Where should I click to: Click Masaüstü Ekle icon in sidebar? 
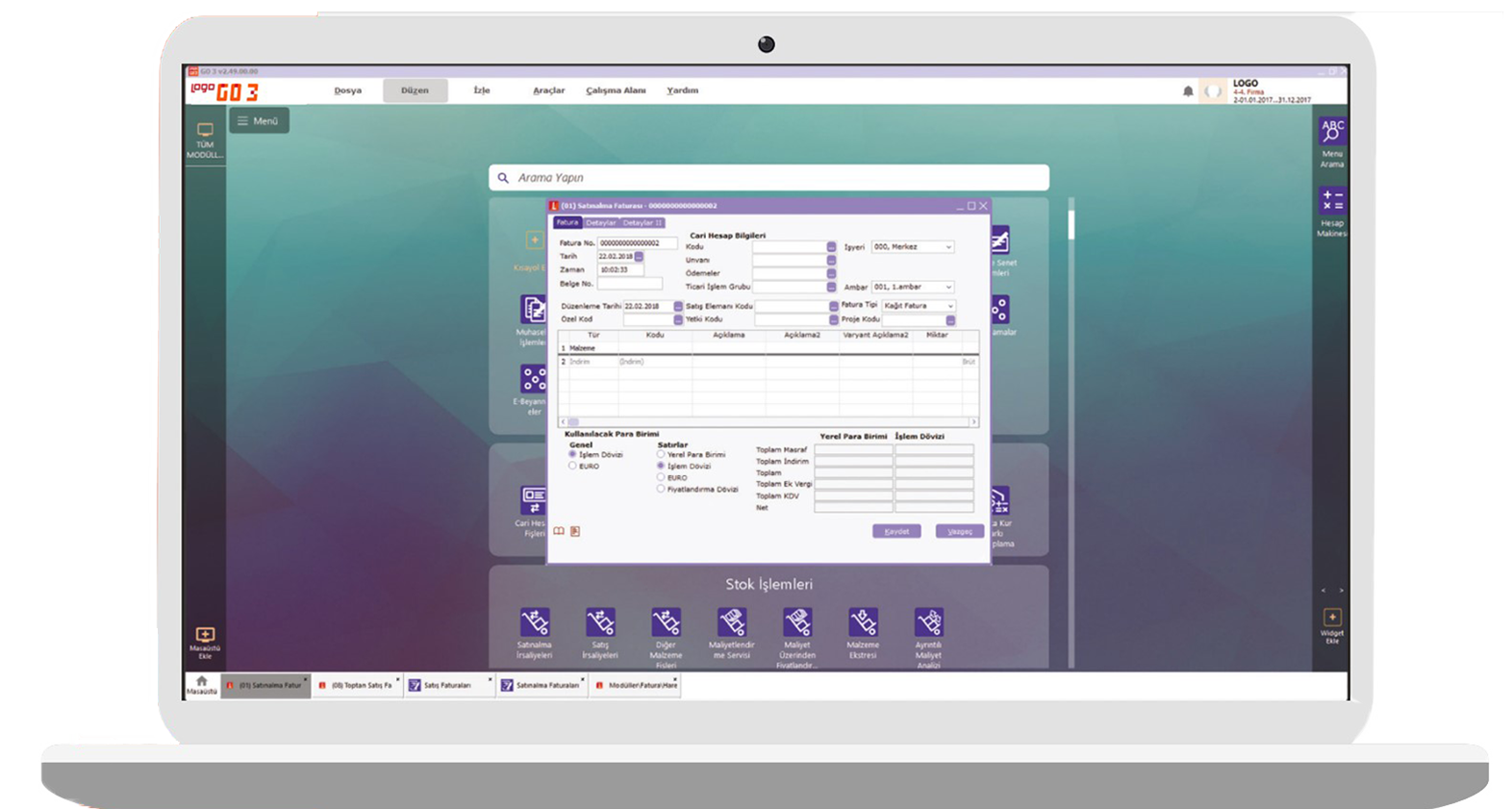point(205,636)
